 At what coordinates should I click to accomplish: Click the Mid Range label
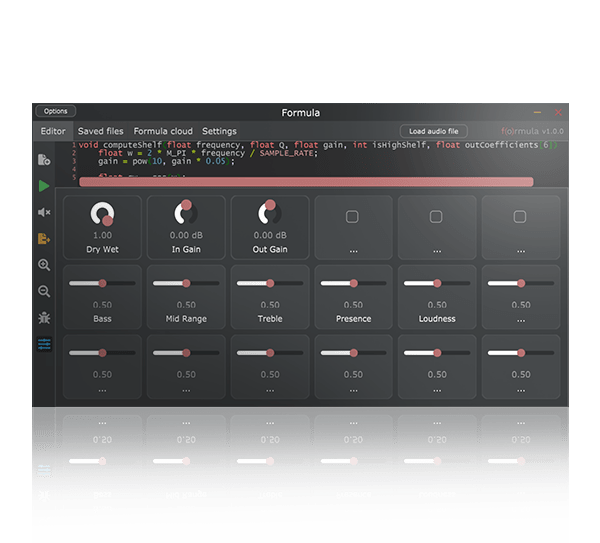coord(186,319)
